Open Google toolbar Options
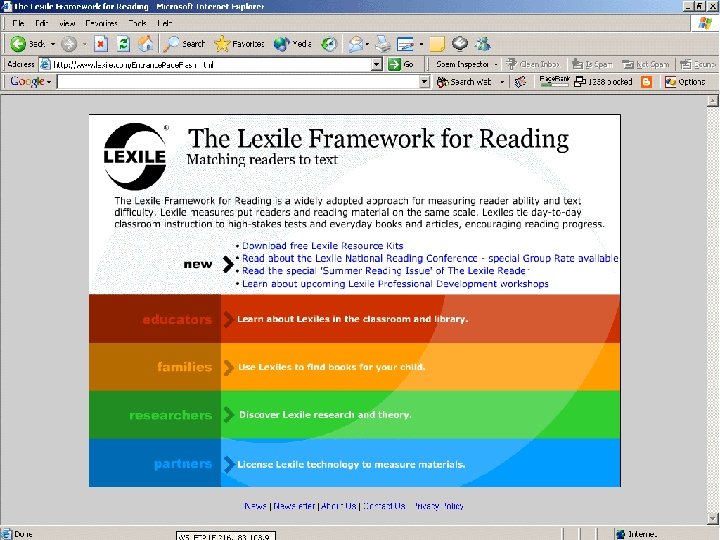 click(685, 82)
